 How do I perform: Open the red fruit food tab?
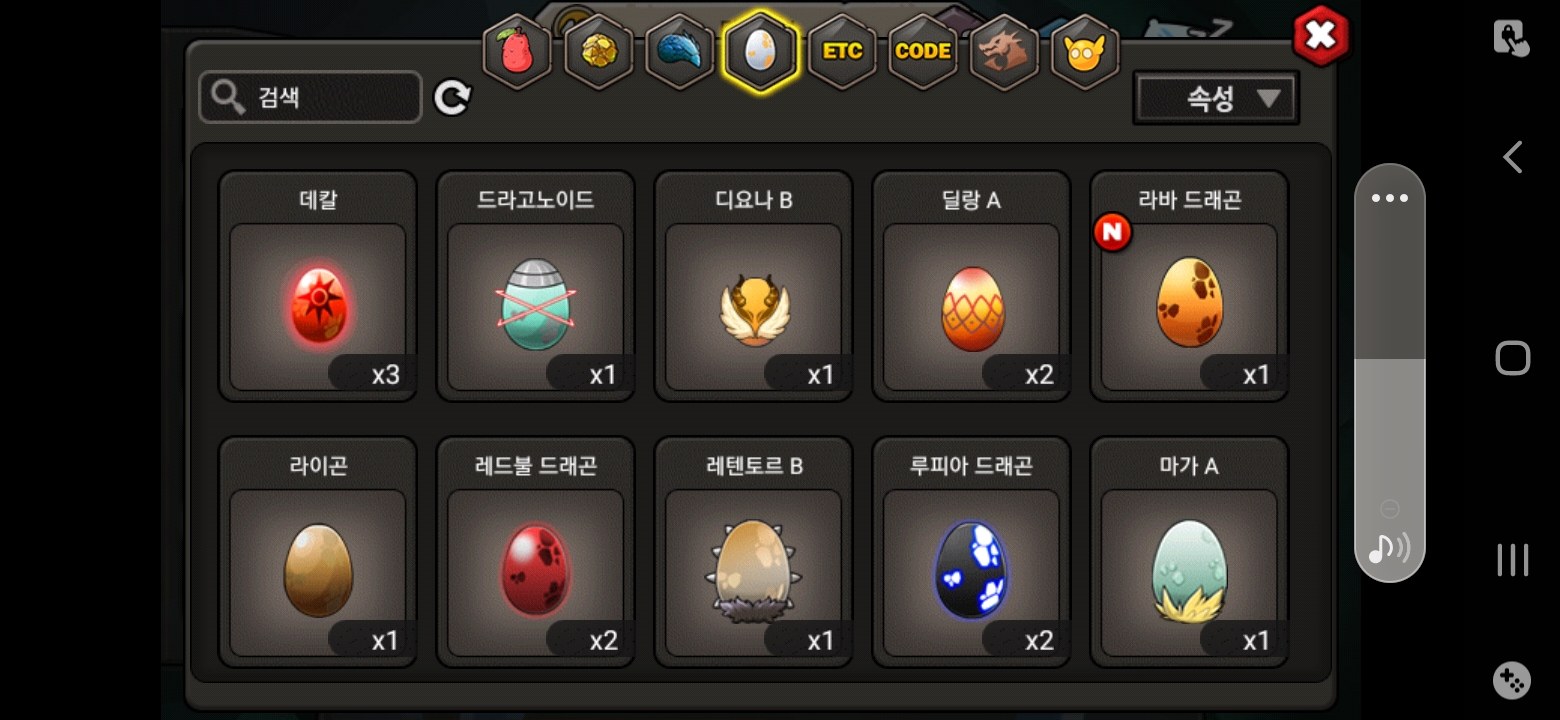click(517, 51)
